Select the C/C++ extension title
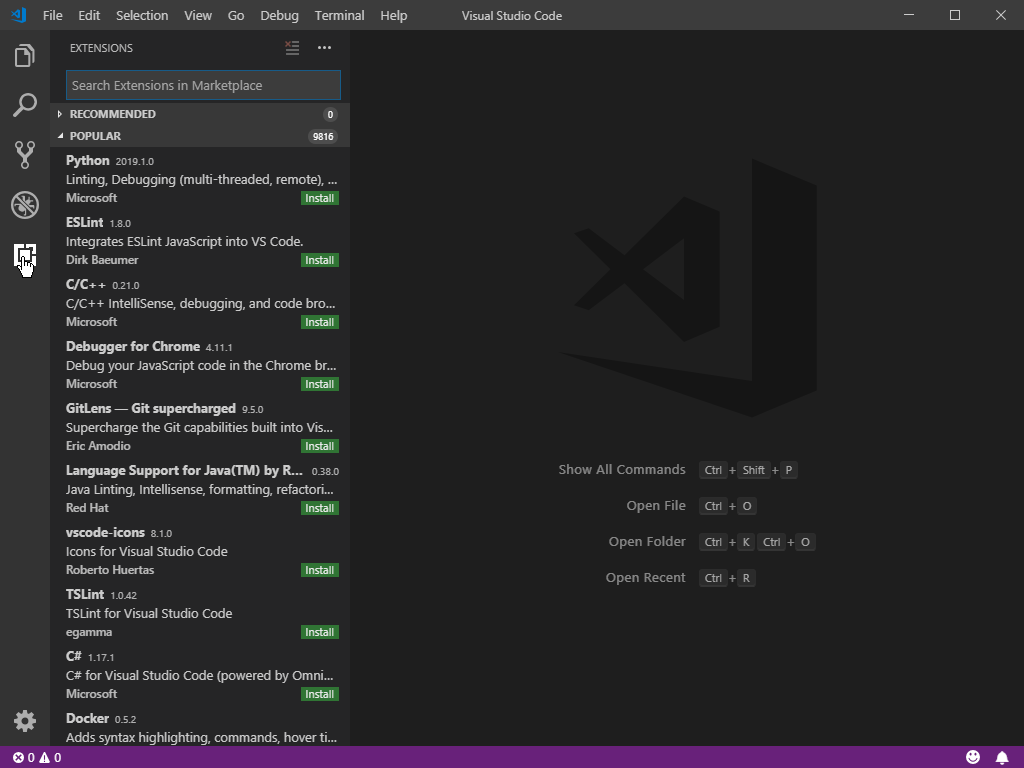The height and width of the screenshot is (768, 1024). (x=86, y=285)
